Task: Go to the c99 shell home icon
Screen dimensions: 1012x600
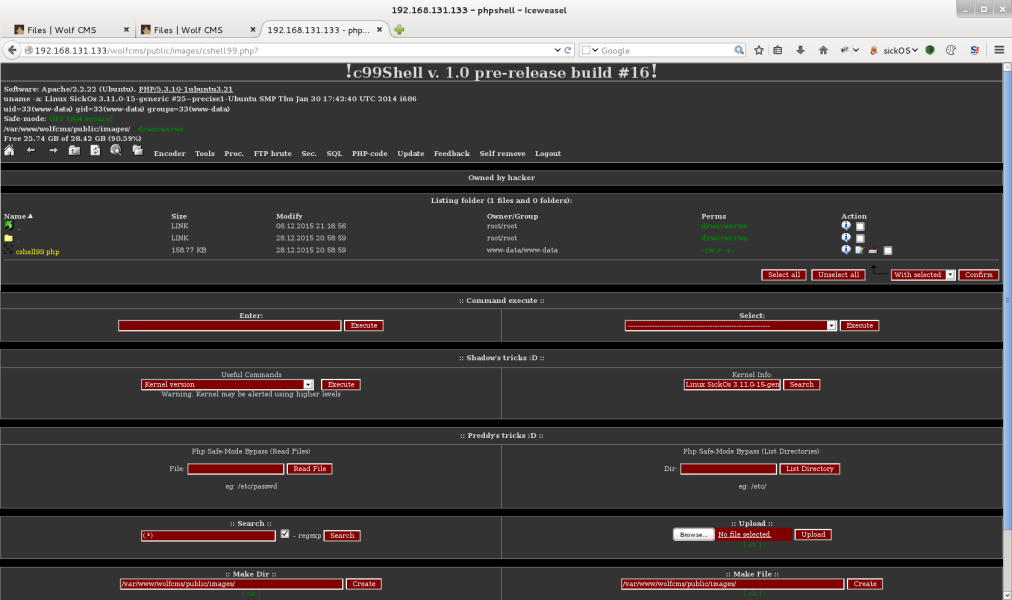Action: 9,150
